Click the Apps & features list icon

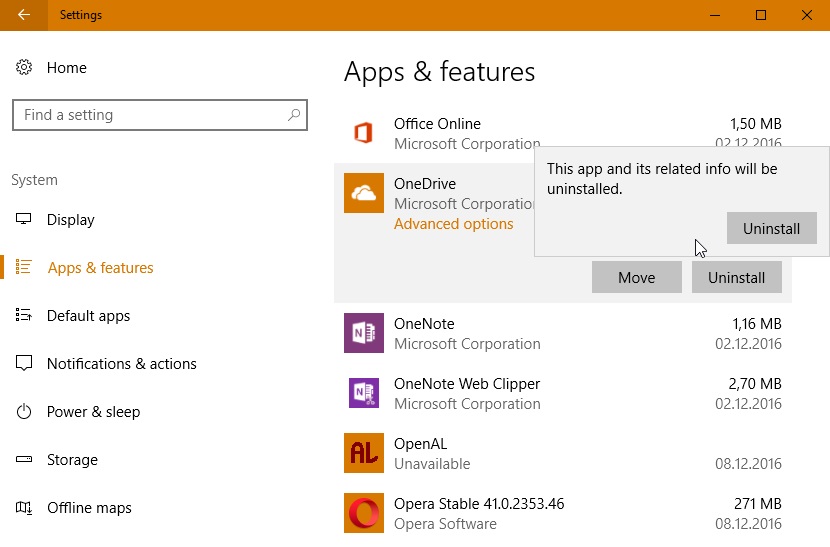click(x=24, y=267)
